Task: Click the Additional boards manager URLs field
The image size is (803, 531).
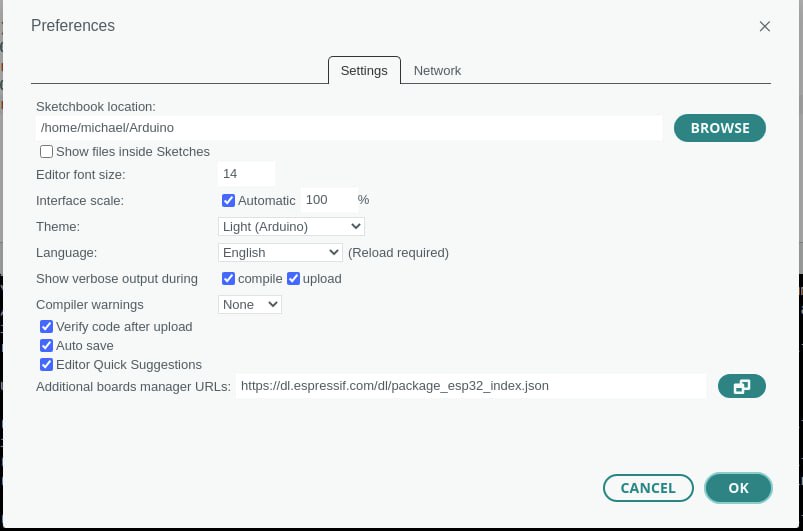Action: (x=471, y=386)
